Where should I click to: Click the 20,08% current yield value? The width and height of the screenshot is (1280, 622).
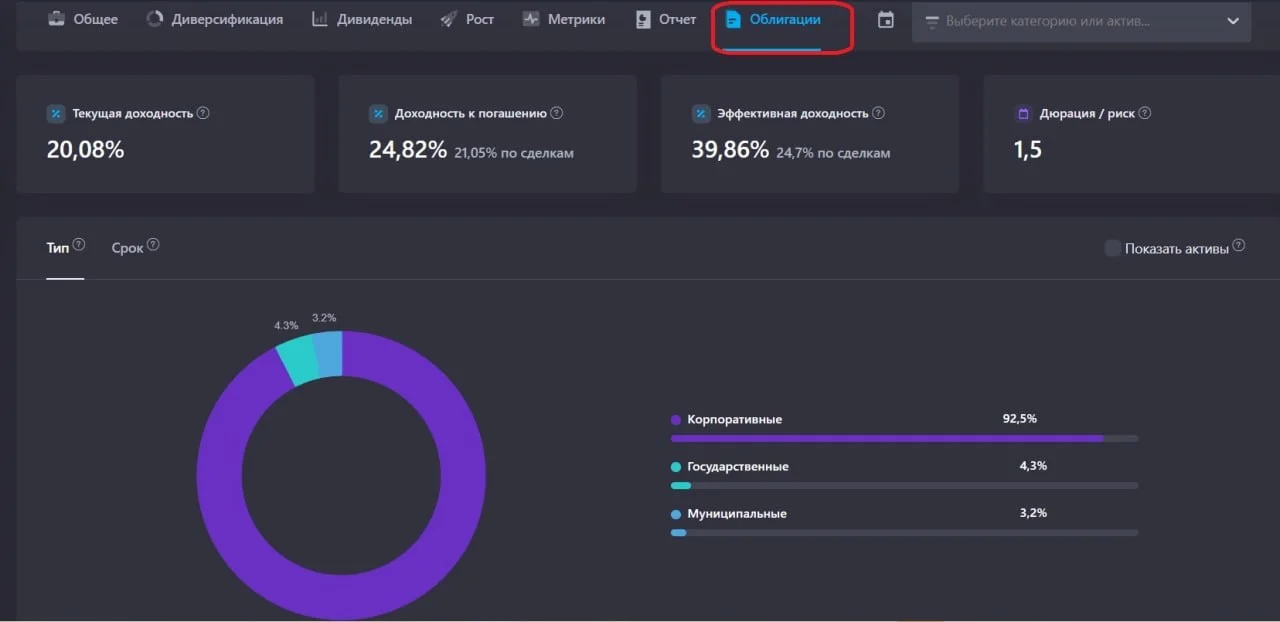[x=86, y=150]
